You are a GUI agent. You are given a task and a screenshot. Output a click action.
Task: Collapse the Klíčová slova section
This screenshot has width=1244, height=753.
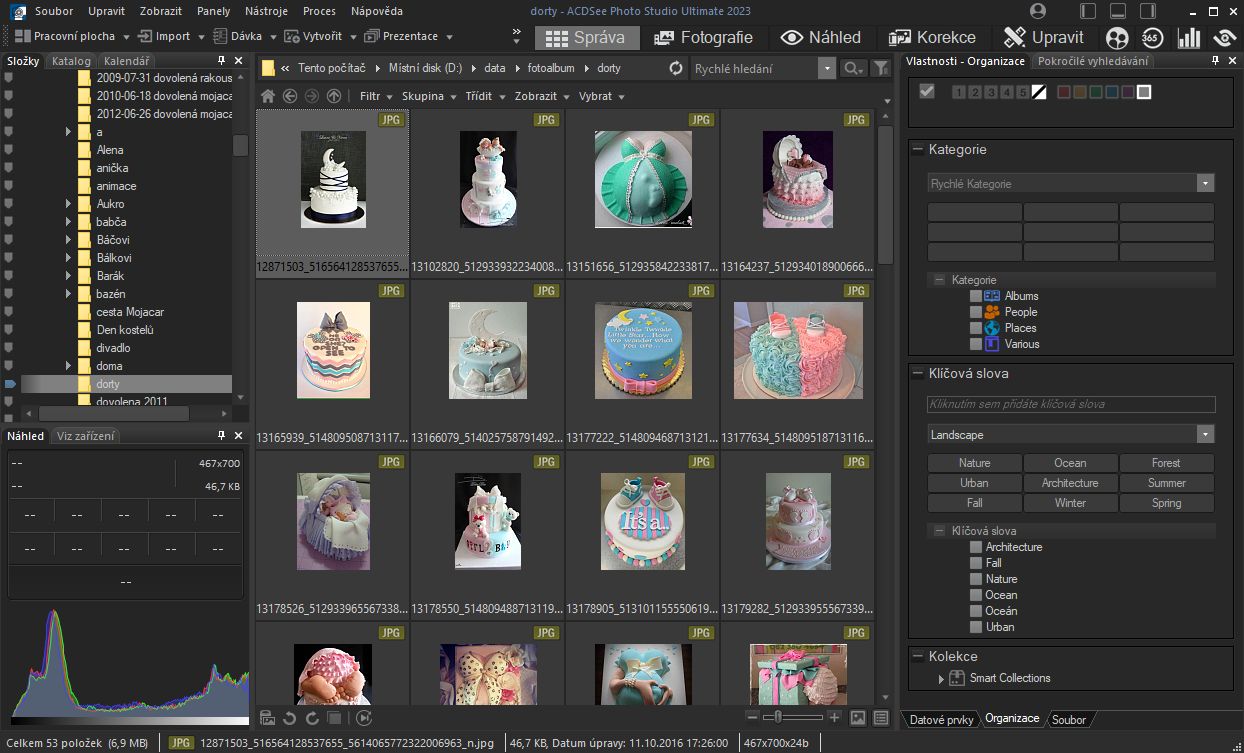pos(917,374)
